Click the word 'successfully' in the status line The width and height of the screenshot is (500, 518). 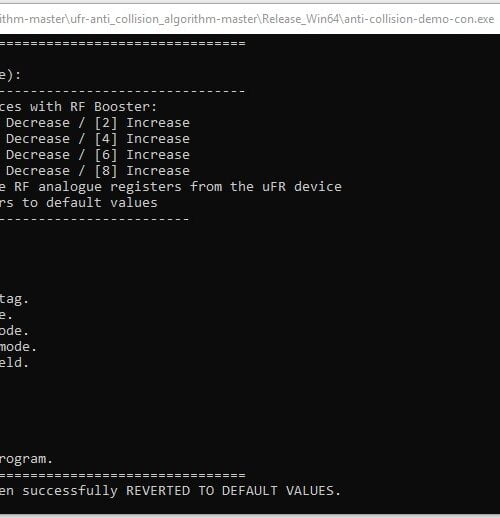pyautogui.click(x=70, y=491)
